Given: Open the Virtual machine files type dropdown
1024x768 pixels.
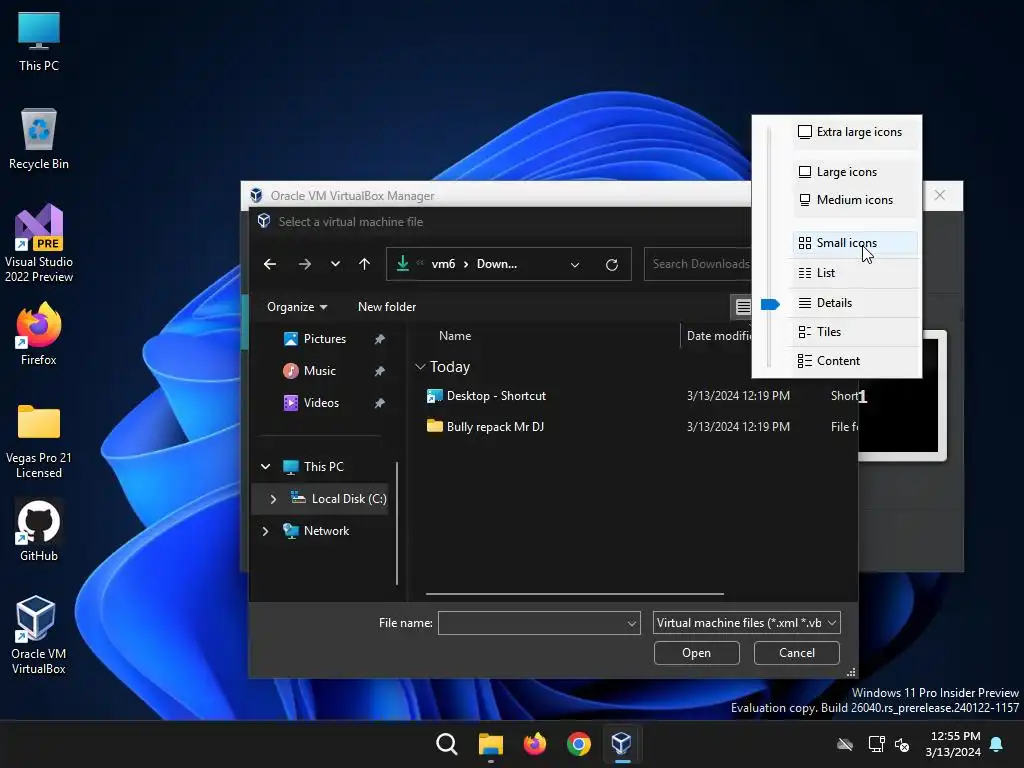Looking at the screenshot, I should click(746, 623).
